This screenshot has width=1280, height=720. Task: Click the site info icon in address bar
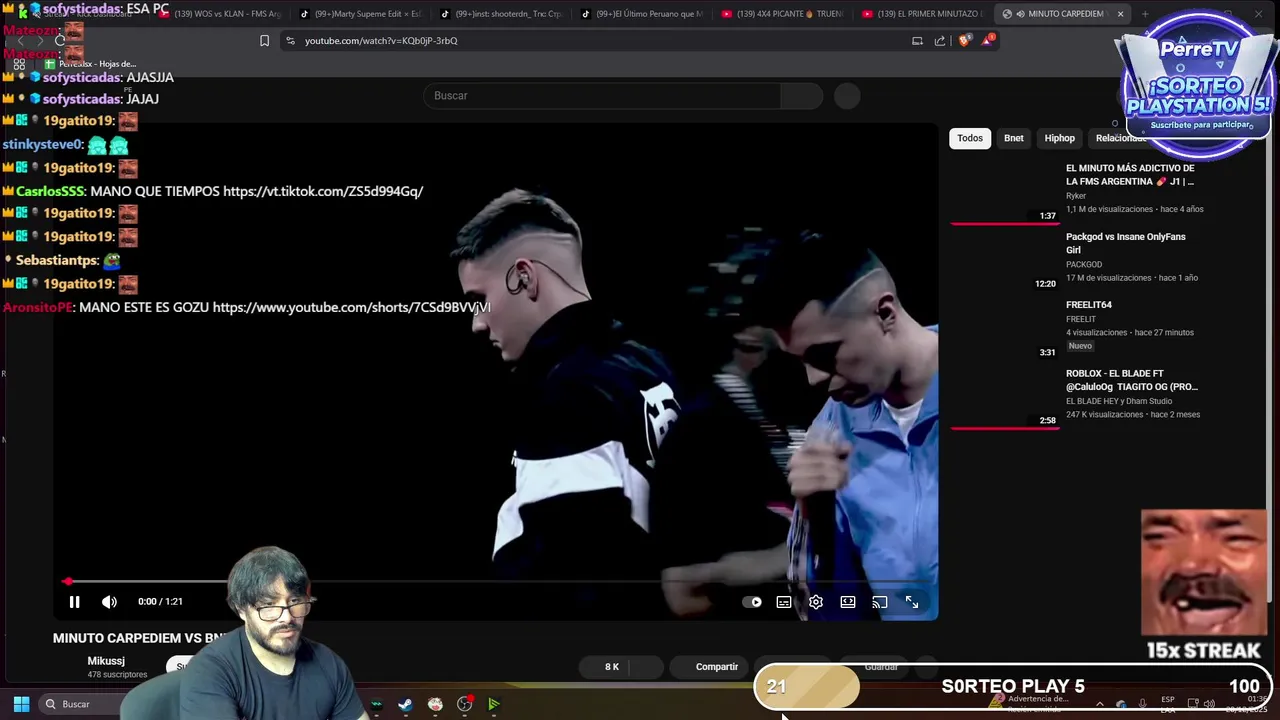(x=290, y=41)
